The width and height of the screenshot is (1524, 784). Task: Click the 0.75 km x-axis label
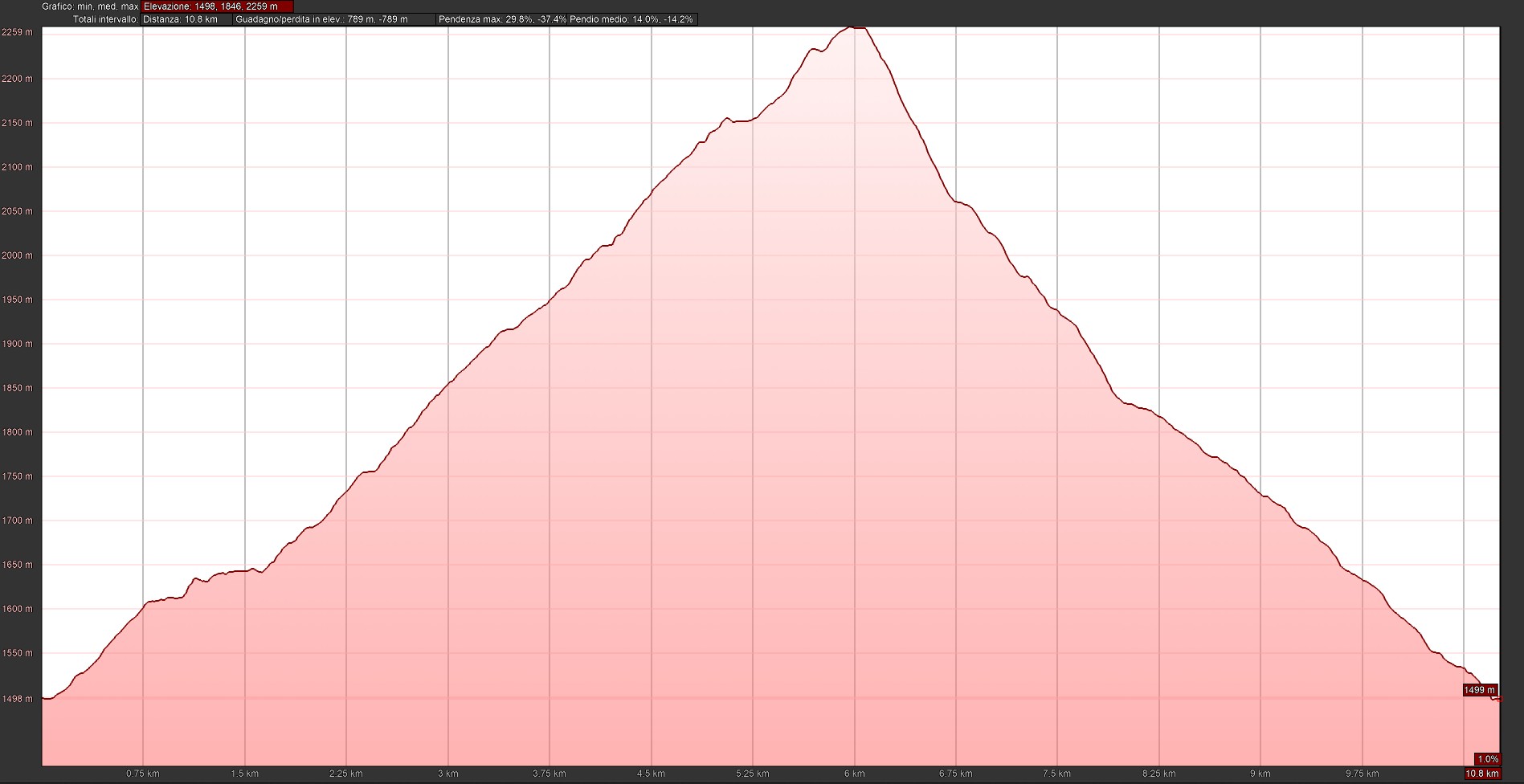(143, 774)
